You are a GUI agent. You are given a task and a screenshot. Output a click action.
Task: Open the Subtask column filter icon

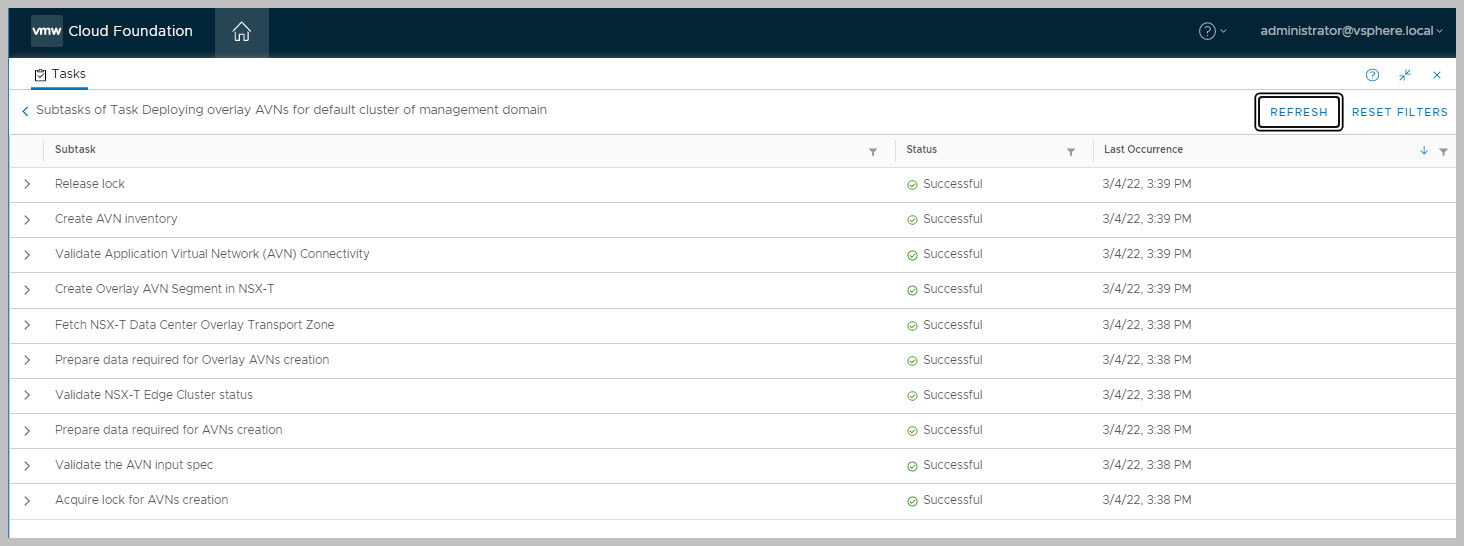(873, 152)
